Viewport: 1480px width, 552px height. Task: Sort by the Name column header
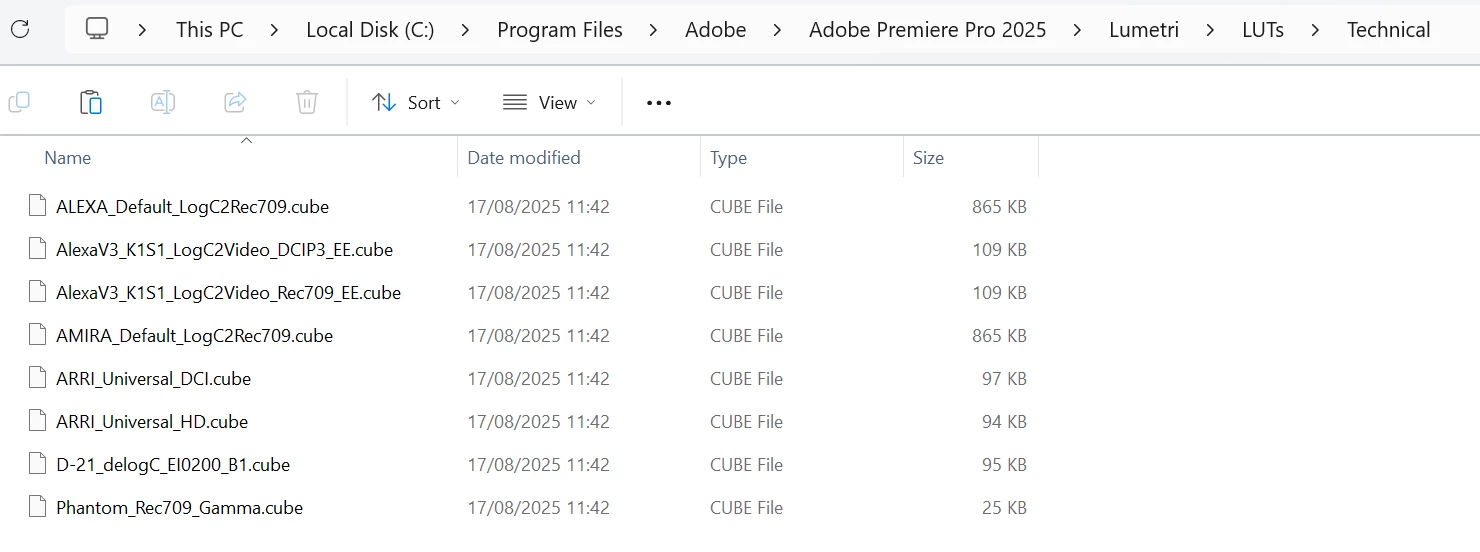(x=68, y=158)
